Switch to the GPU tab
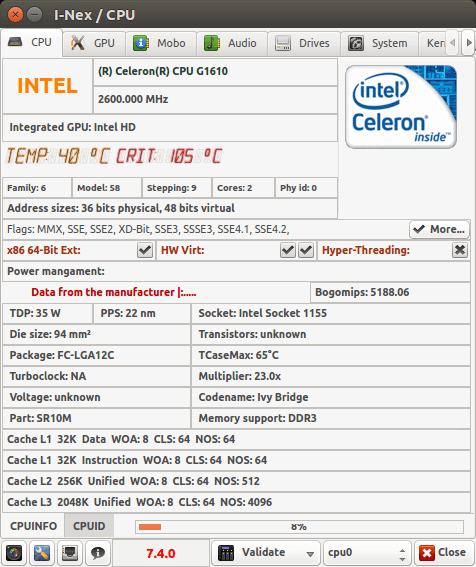The width and height of the screenshot is (476, 567). click(94, 43)
